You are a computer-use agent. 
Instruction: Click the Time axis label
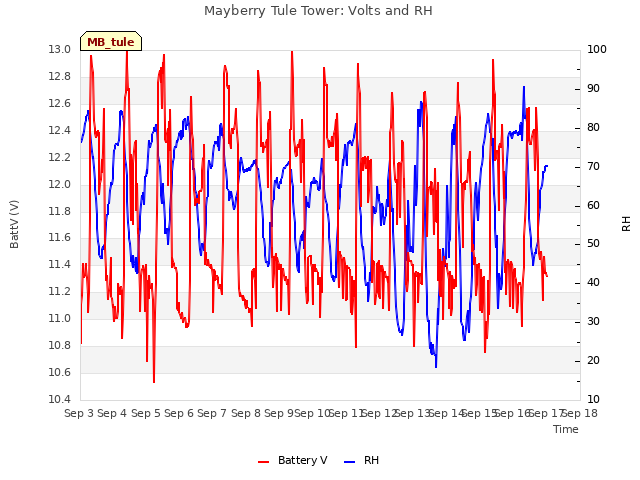pyautogui.click(x=566, y=429)
